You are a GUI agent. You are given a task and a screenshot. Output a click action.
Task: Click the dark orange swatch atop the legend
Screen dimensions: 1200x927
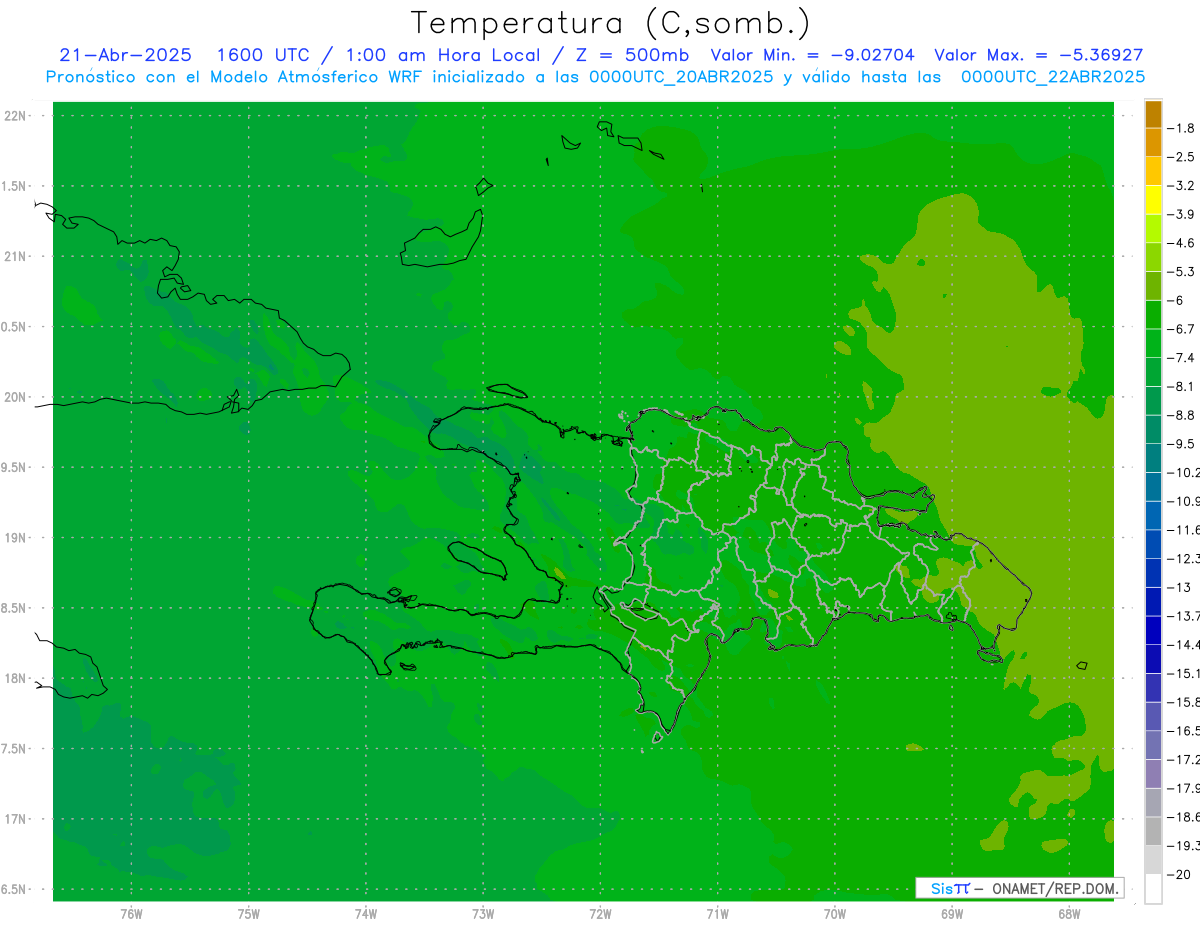[x=1153, y=114]
